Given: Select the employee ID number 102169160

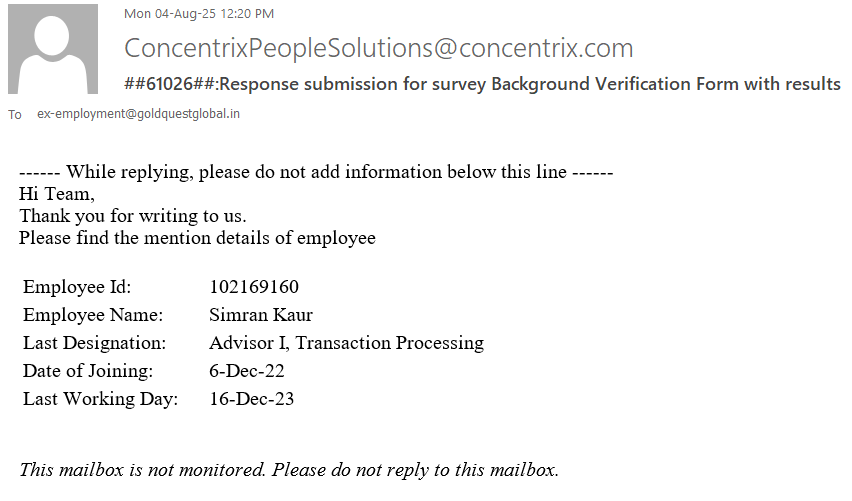Looking at the screenshot, I should [x=254, y=288].
